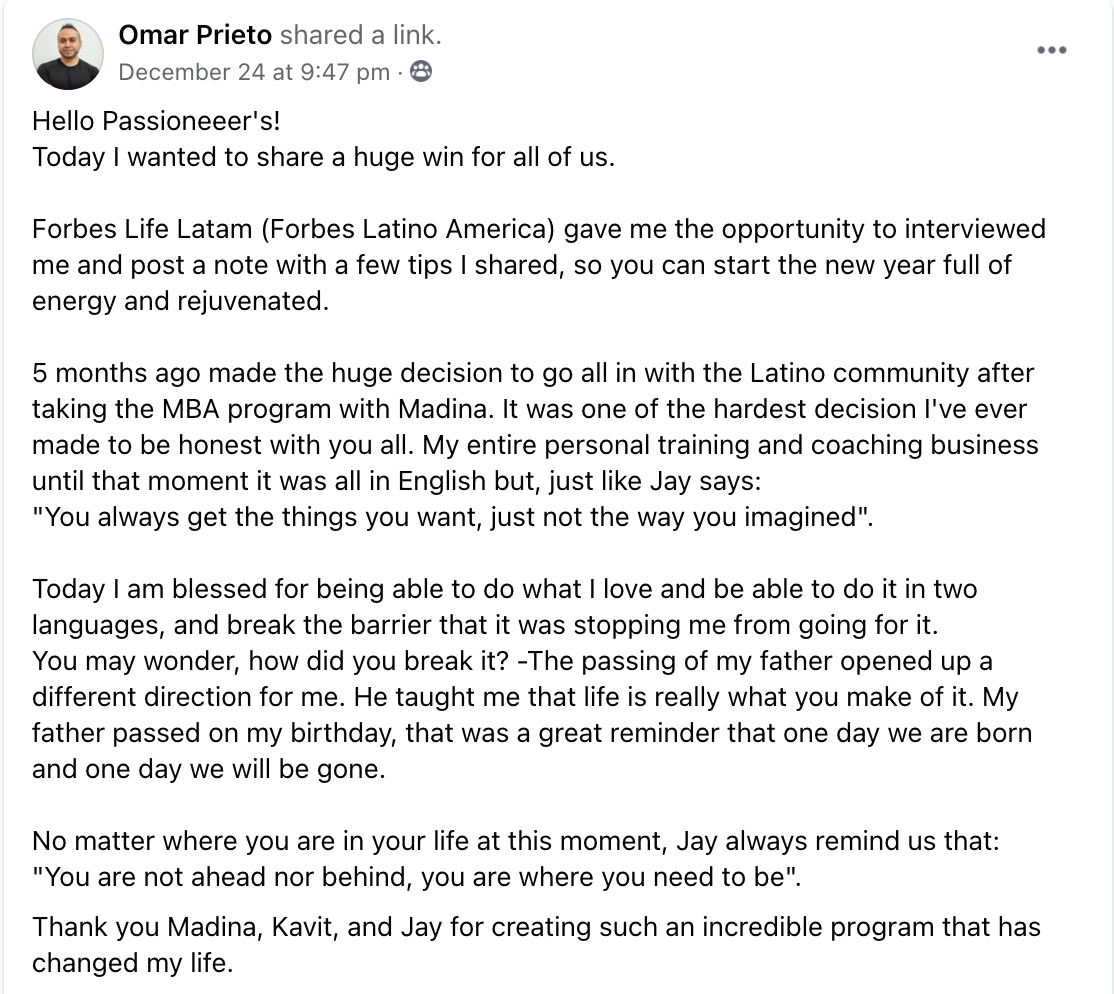The width and height of the screenshot is (1114, 994).
Task: Click the group audience privacy icon
Action: click(x=421, y=72)
